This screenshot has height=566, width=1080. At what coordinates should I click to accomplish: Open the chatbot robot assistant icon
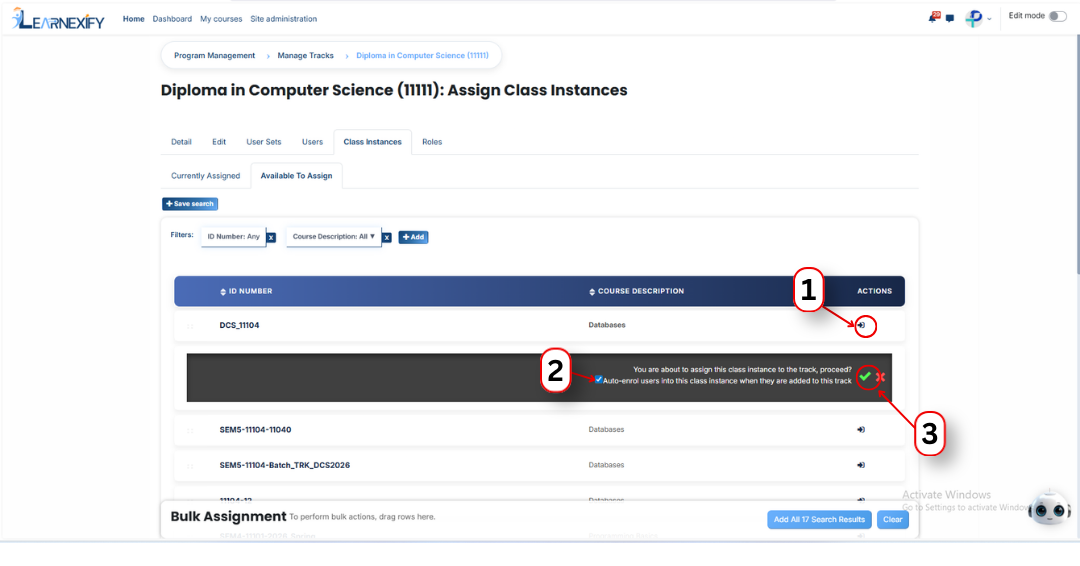(1049, 509)
